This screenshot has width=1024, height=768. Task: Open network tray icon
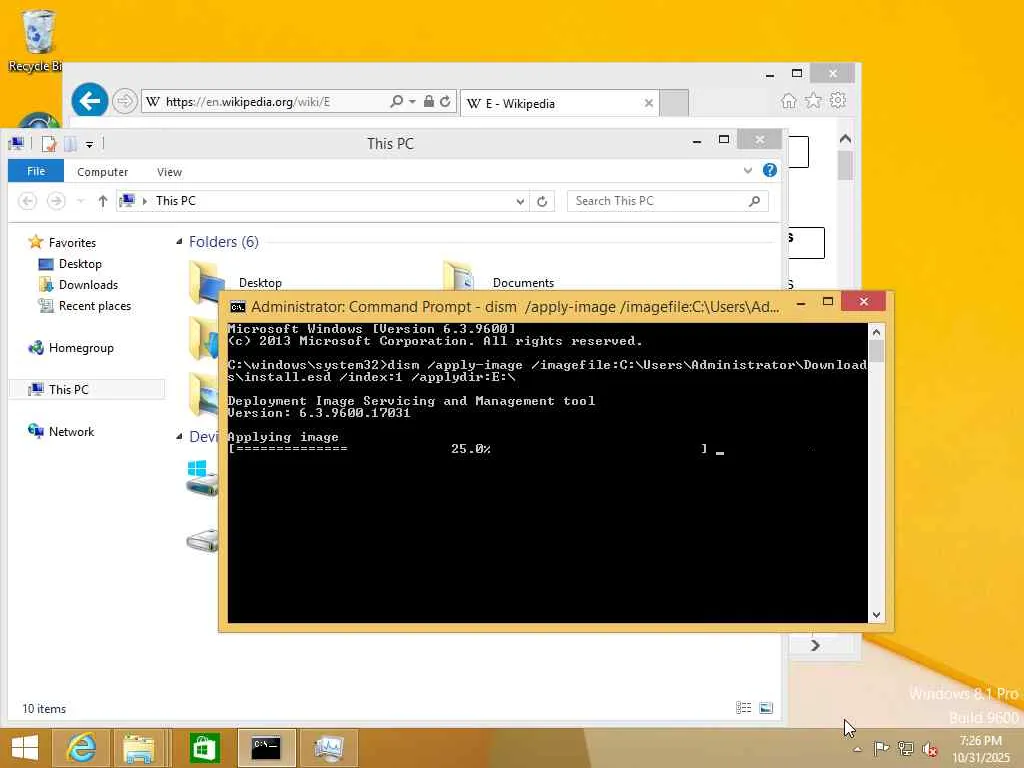tap(906, 748)
